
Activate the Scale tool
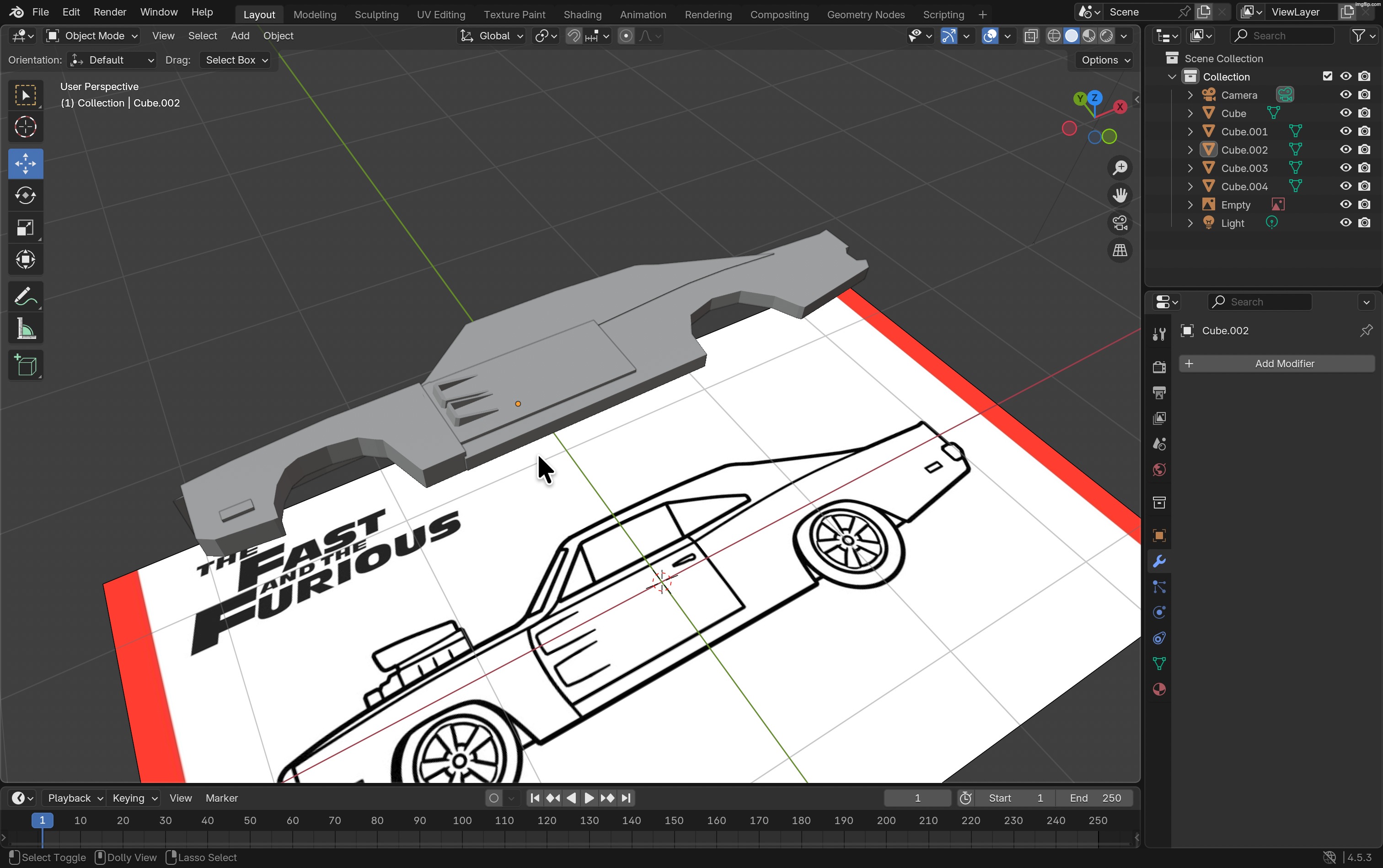point(25,228)
